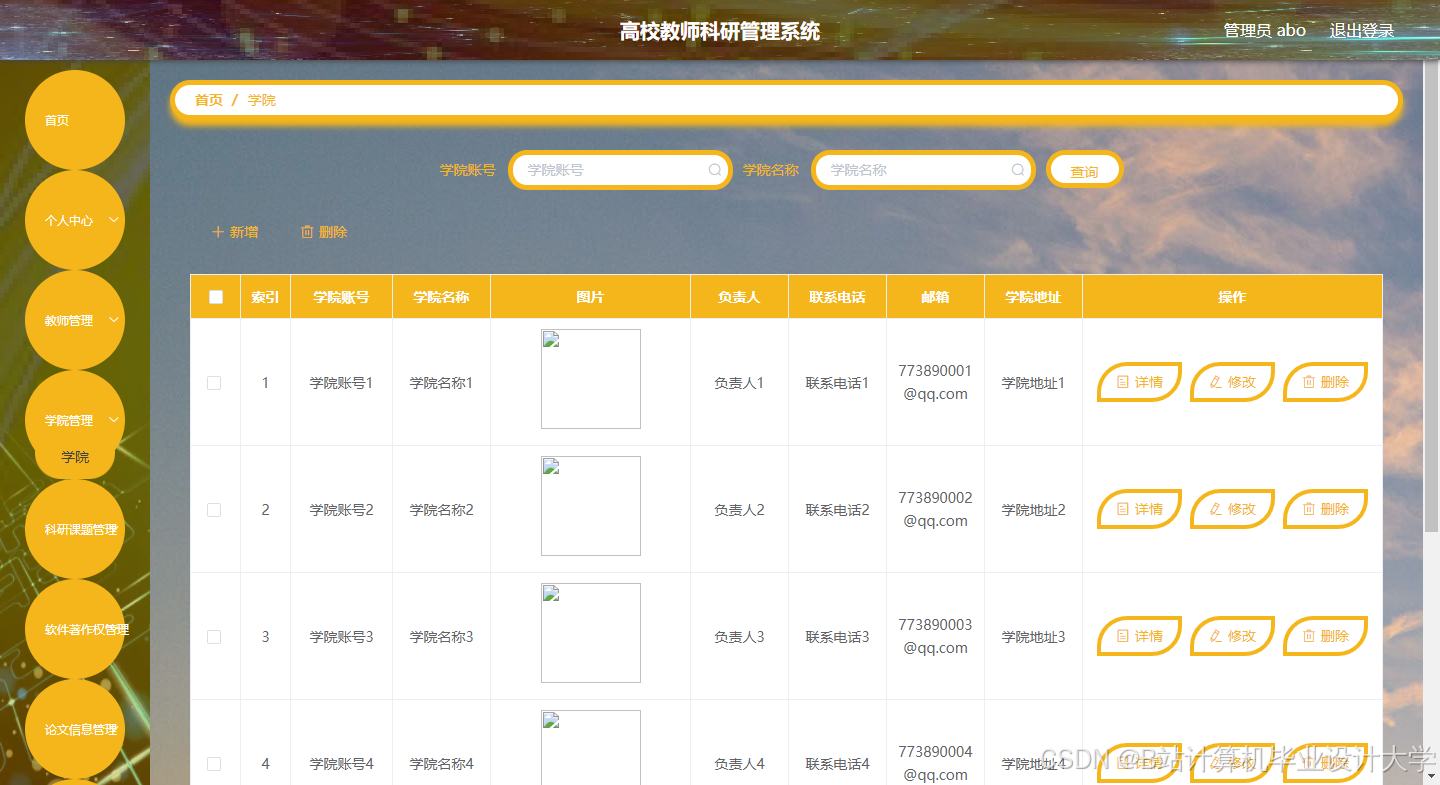Collapse the 学院管理 sidebar menu chevron
Image resolution: width=1440 pixels, height=785 pixels.
pos(114,420)
